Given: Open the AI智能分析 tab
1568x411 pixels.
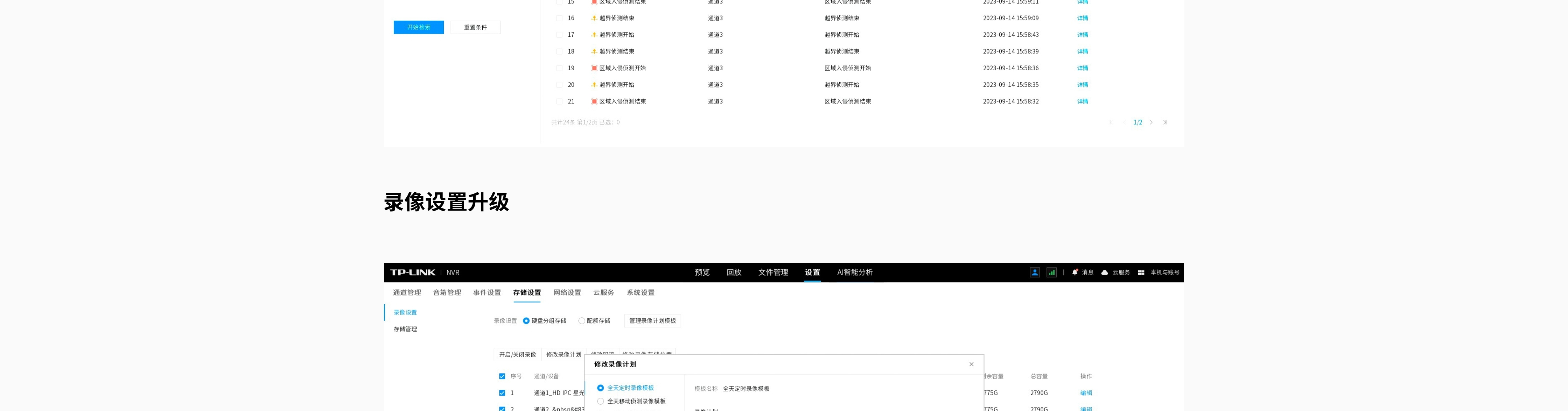Looking at the screenshot, I should click(x=855, y=272).
